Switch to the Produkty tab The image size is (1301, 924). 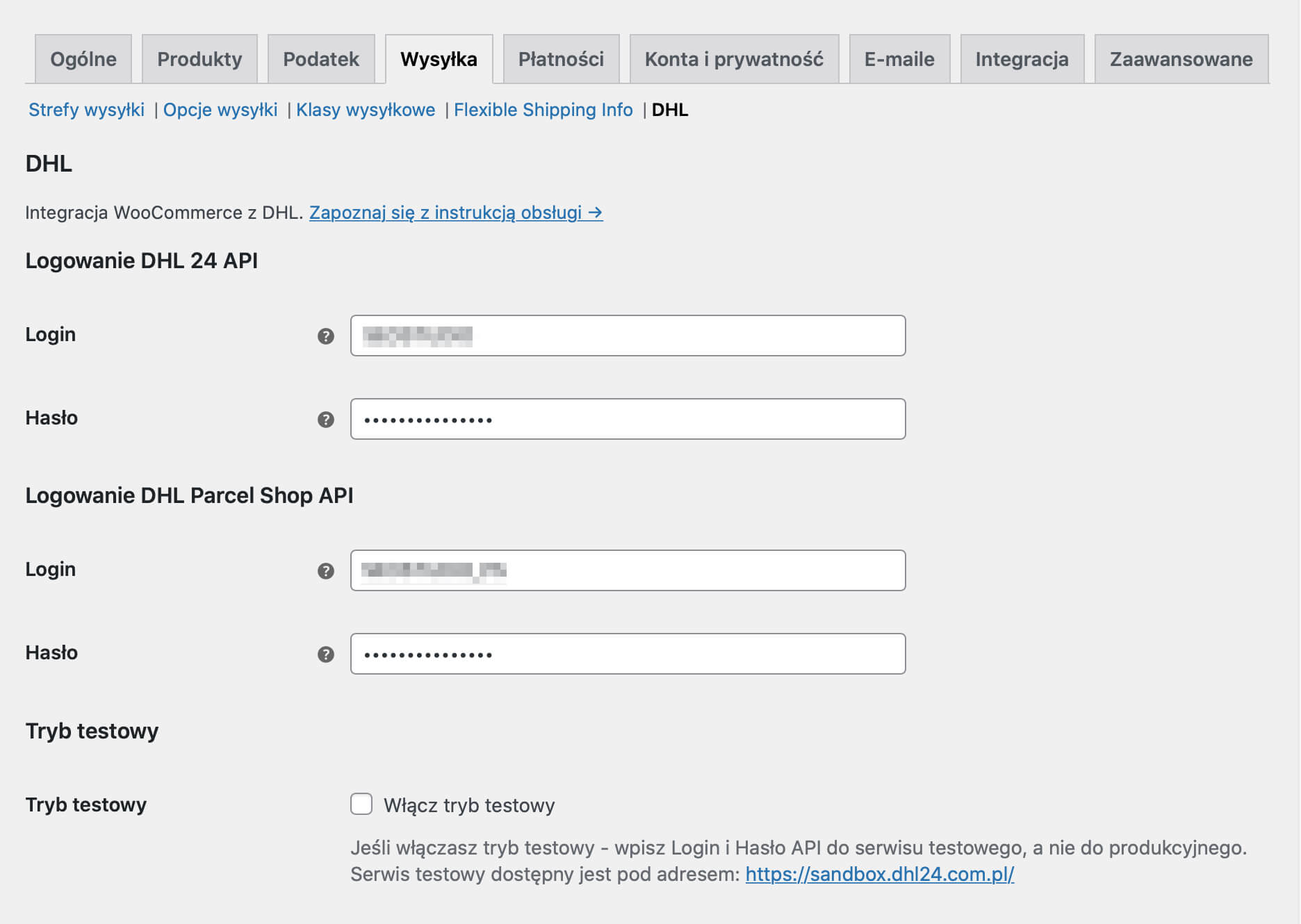(199, 59)
